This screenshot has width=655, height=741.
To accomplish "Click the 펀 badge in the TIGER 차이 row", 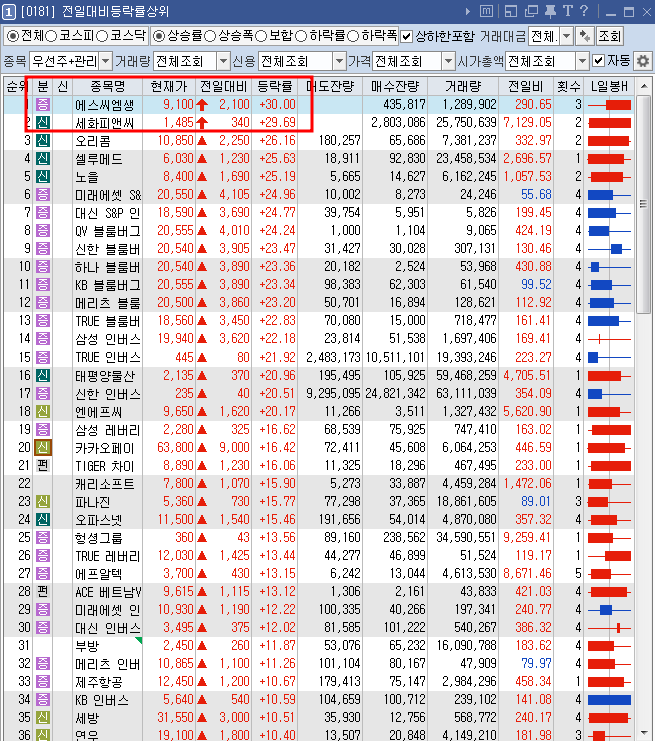I will pos(43,465).
